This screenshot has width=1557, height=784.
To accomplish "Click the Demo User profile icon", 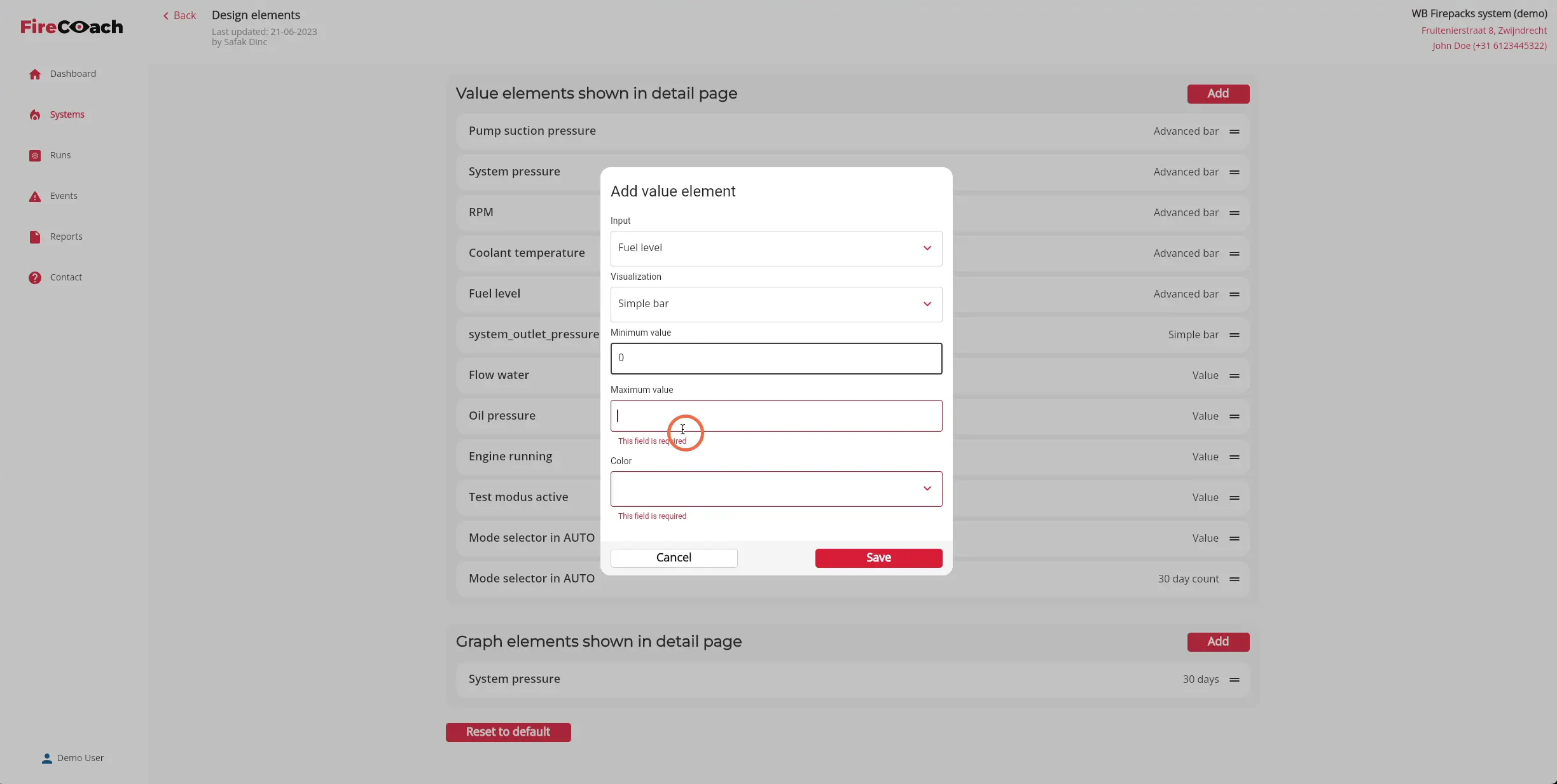I will click(47, 759).
